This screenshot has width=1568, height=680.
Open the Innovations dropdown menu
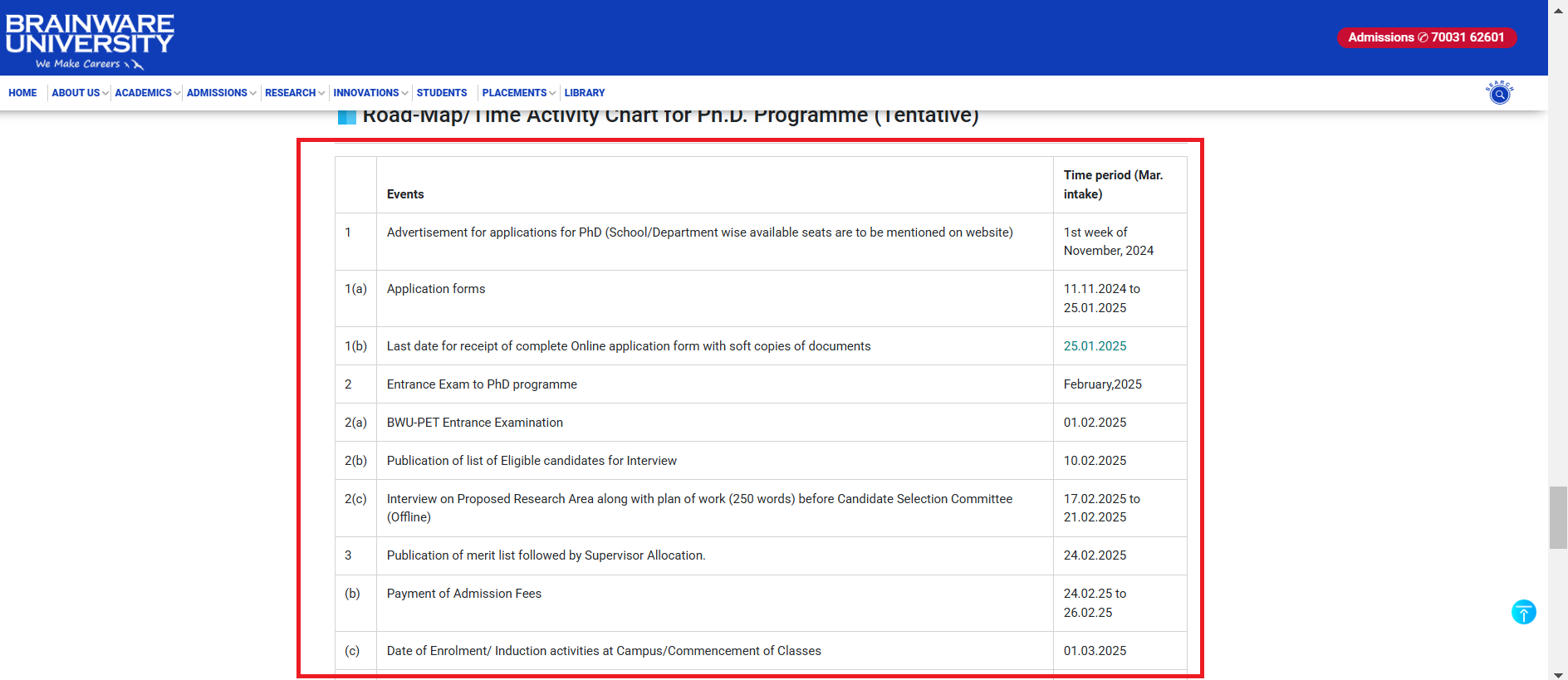point(370,93)
